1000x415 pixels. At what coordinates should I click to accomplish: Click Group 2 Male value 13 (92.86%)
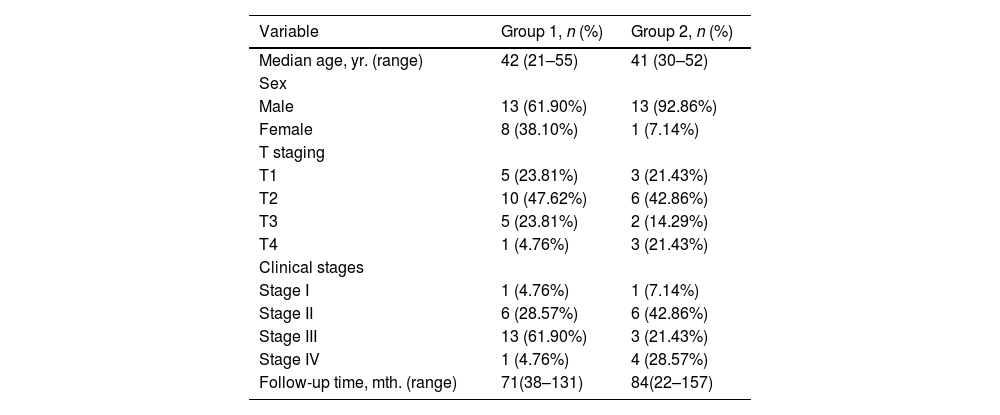coord(675,105)
